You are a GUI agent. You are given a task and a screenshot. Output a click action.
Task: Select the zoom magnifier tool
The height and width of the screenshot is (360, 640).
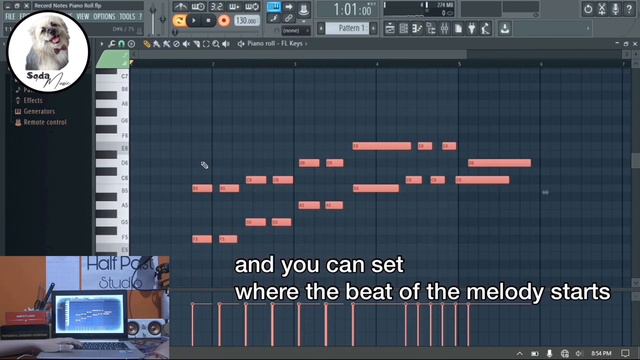(216, 44)
